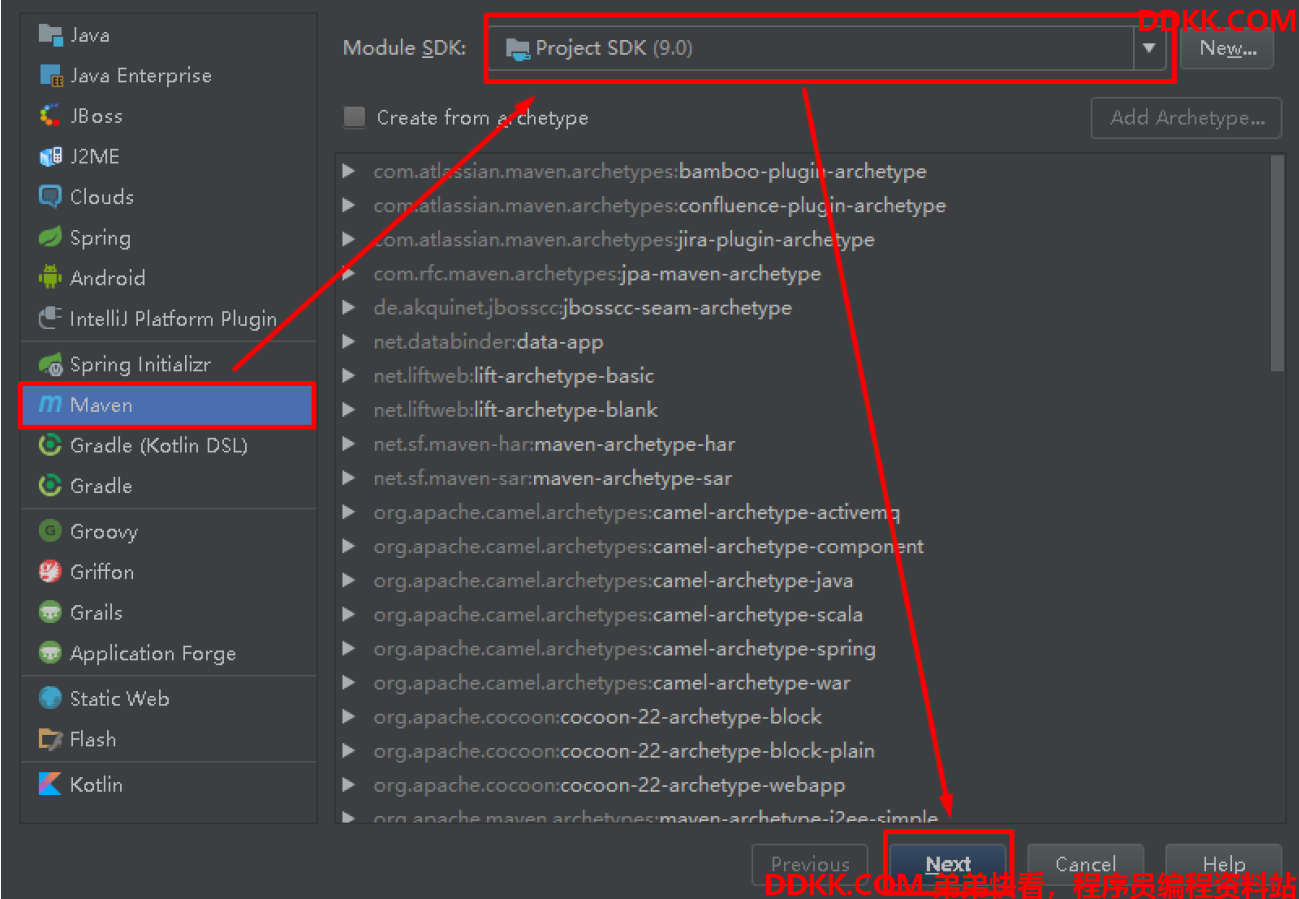This screenshot has height=899, width=1299.
Task: Select cocoon-22-archetype-block row
Action: tap(803, 717)
